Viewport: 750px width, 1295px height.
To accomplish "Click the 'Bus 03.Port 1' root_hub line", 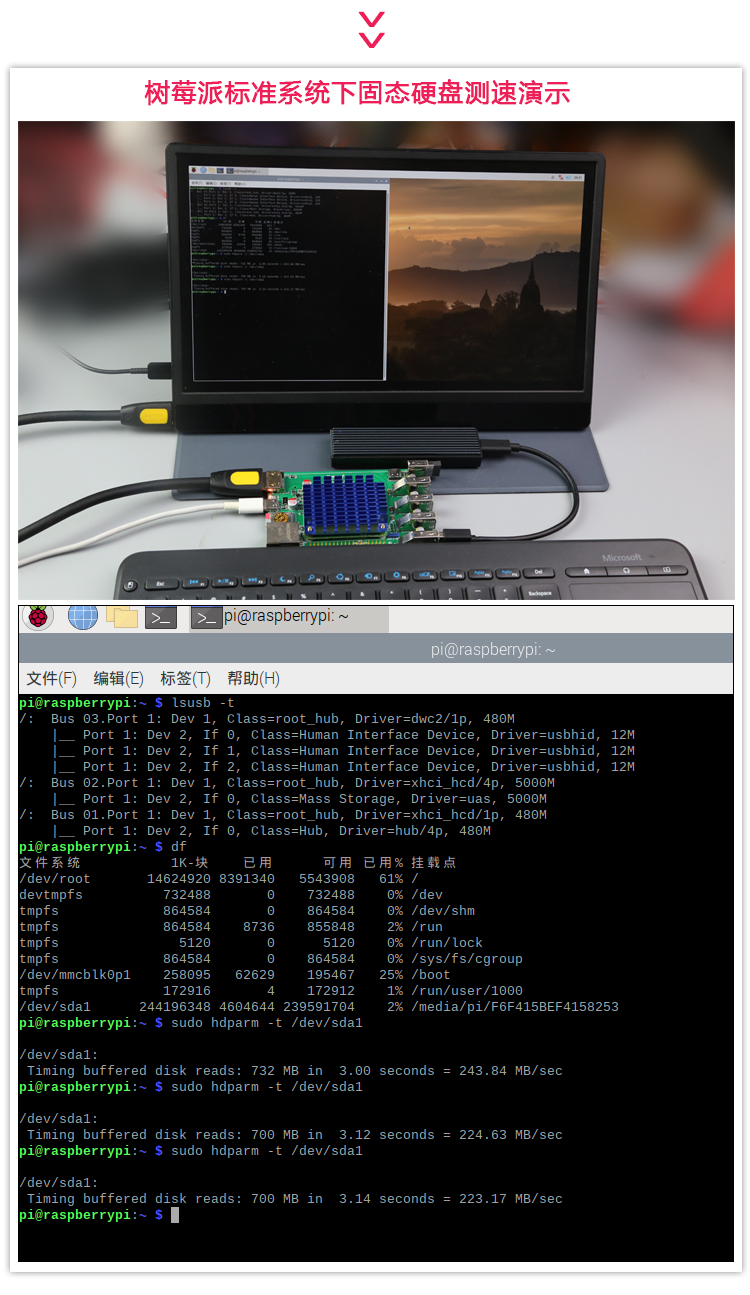I will pos(267,719).
